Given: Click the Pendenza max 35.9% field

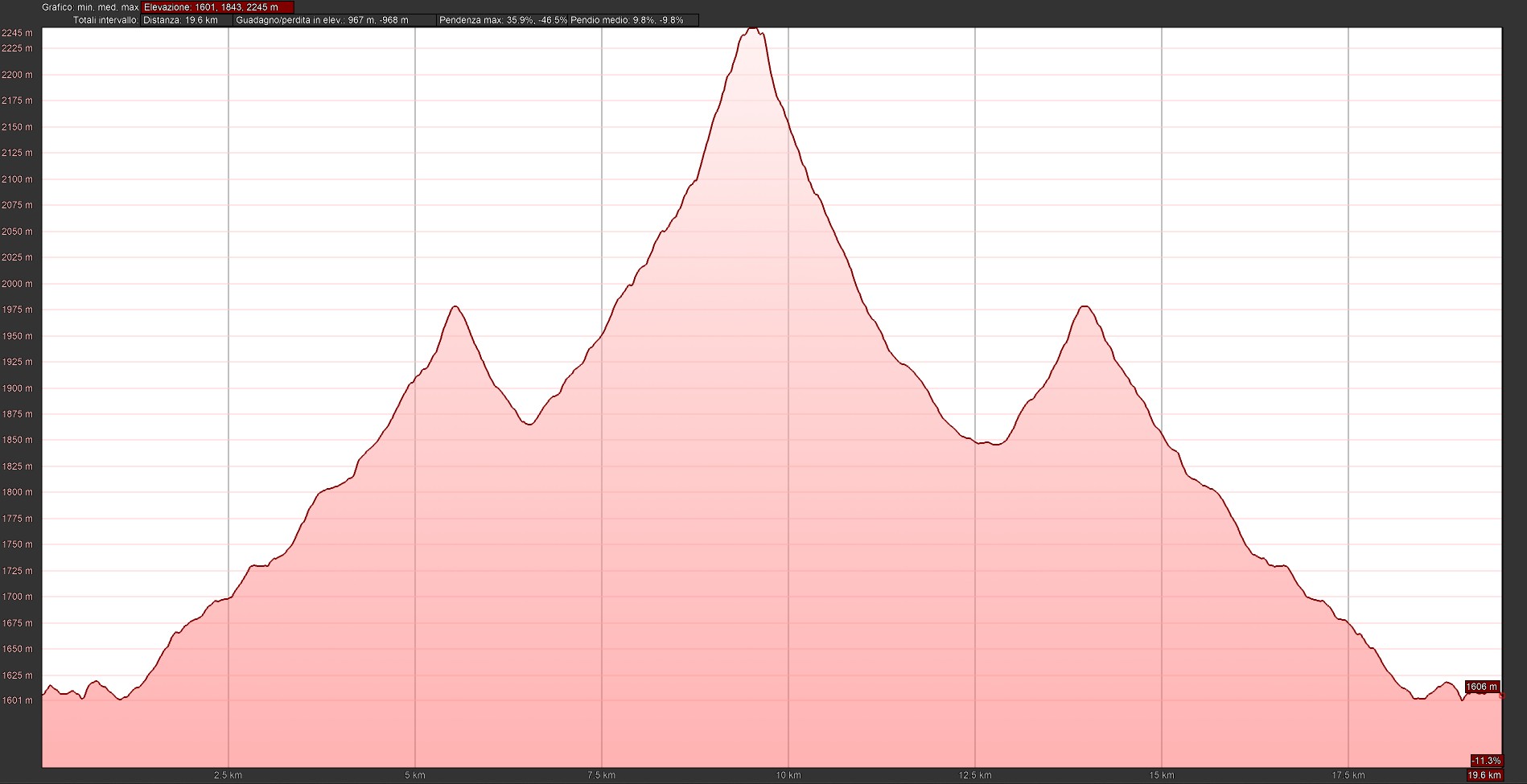Looking at the screenshot, I should [502, 20].
